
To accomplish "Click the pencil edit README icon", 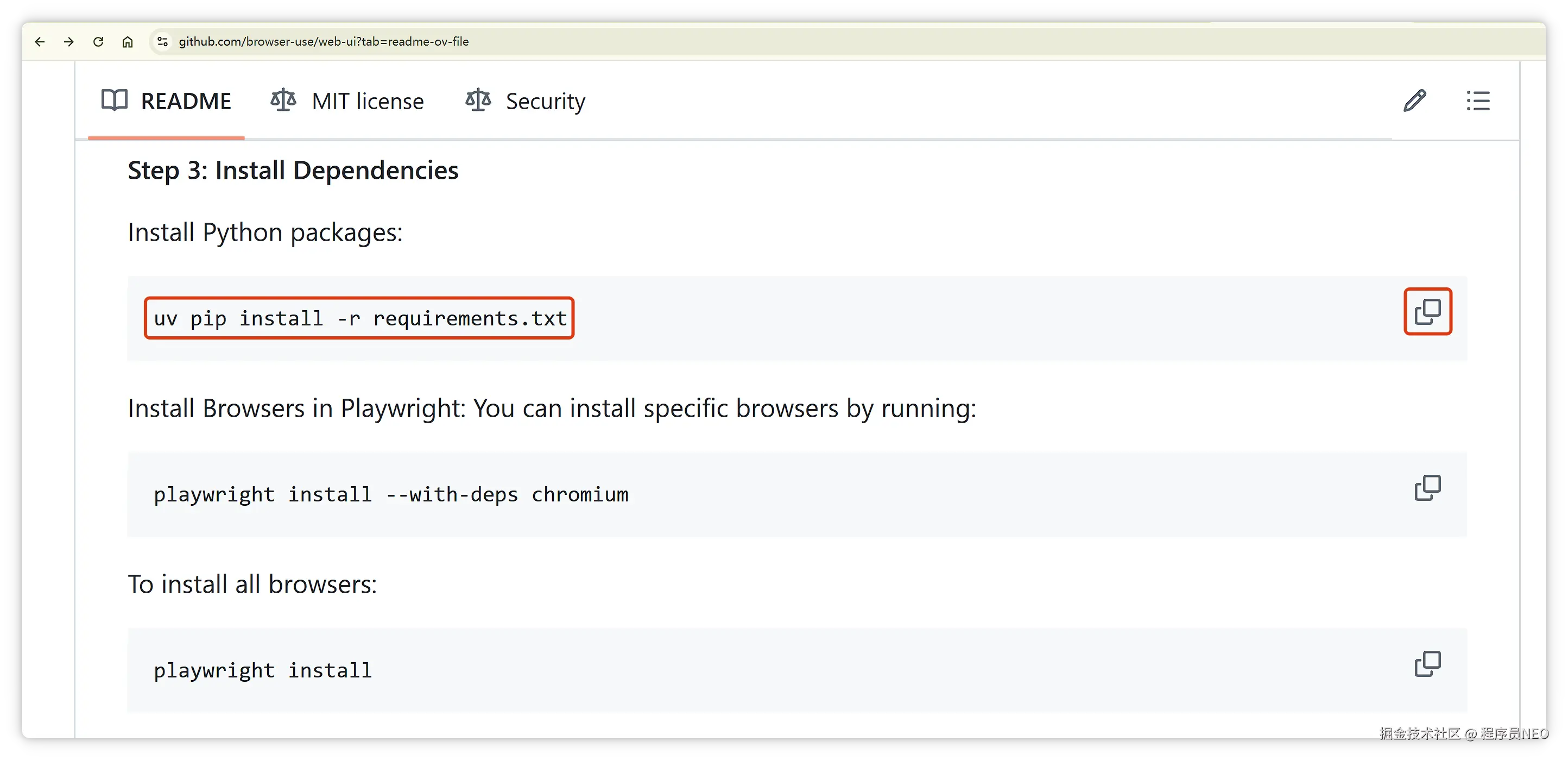I will click(1414, 101).
